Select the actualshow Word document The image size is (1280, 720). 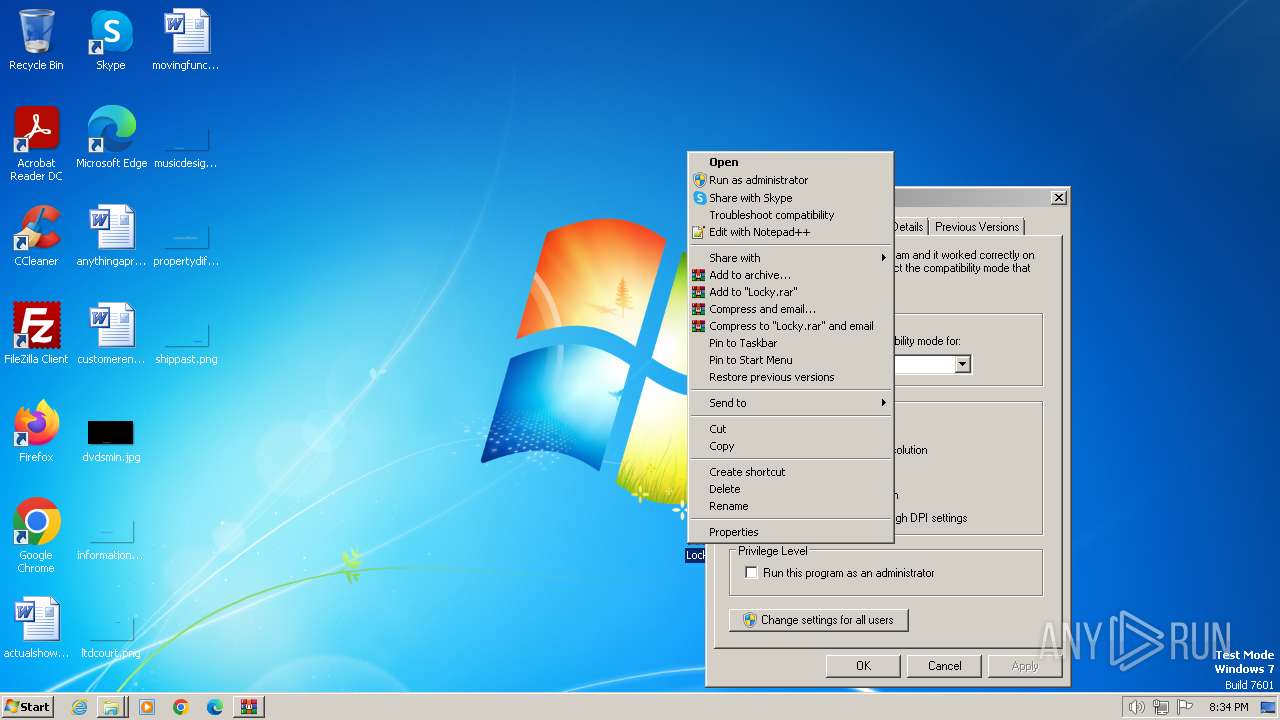[x=36, y=628]
